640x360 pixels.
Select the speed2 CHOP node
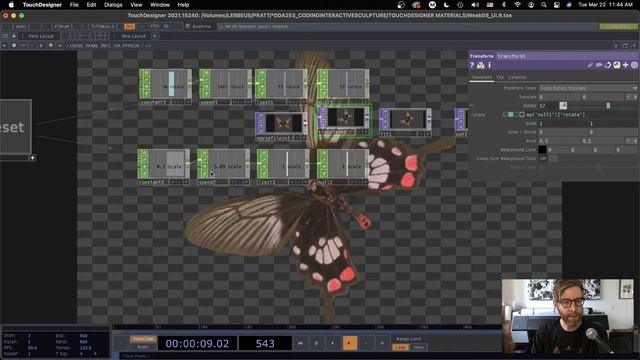[x=224, y=167]
